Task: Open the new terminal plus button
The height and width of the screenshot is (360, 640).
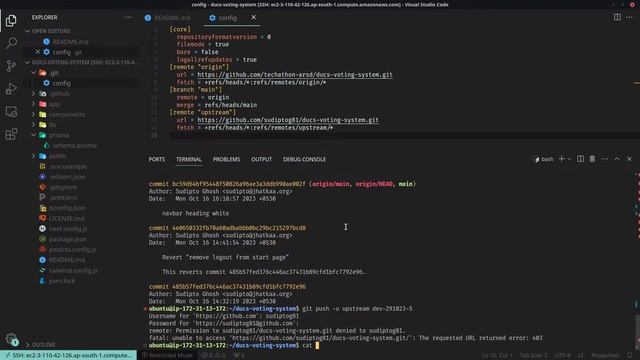Action: click(562, 159)
